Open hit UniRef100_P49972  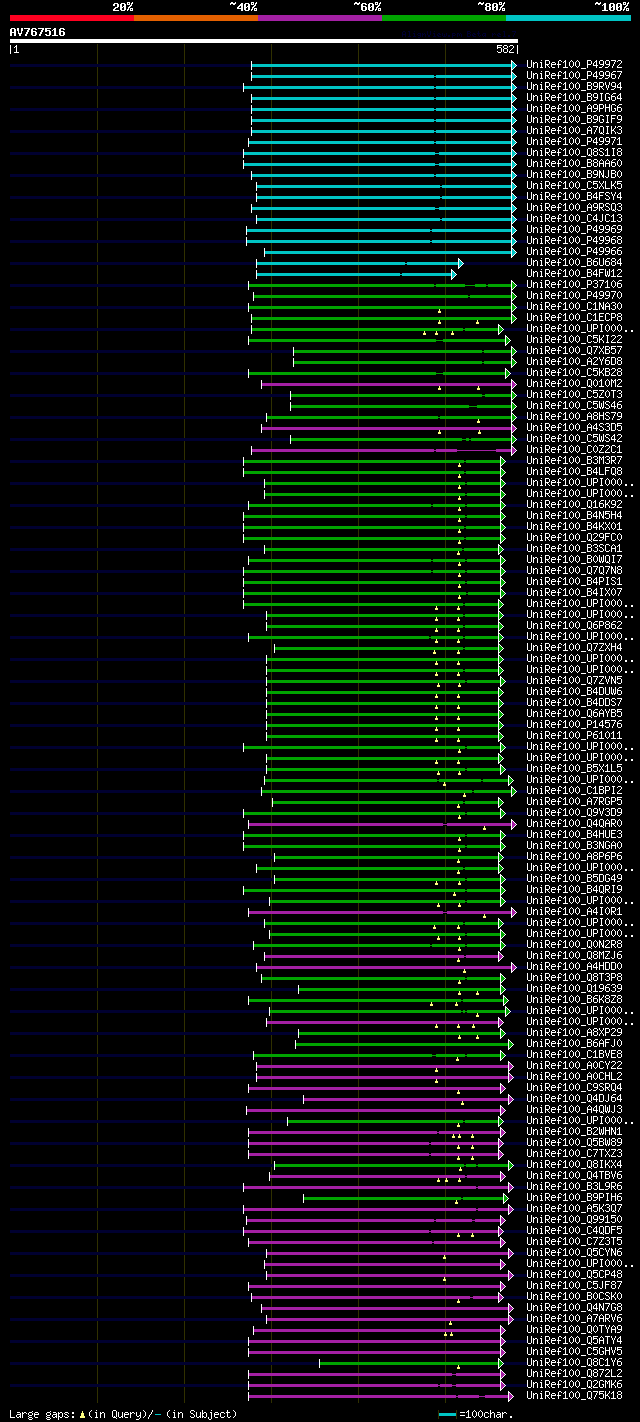point(574,64)
